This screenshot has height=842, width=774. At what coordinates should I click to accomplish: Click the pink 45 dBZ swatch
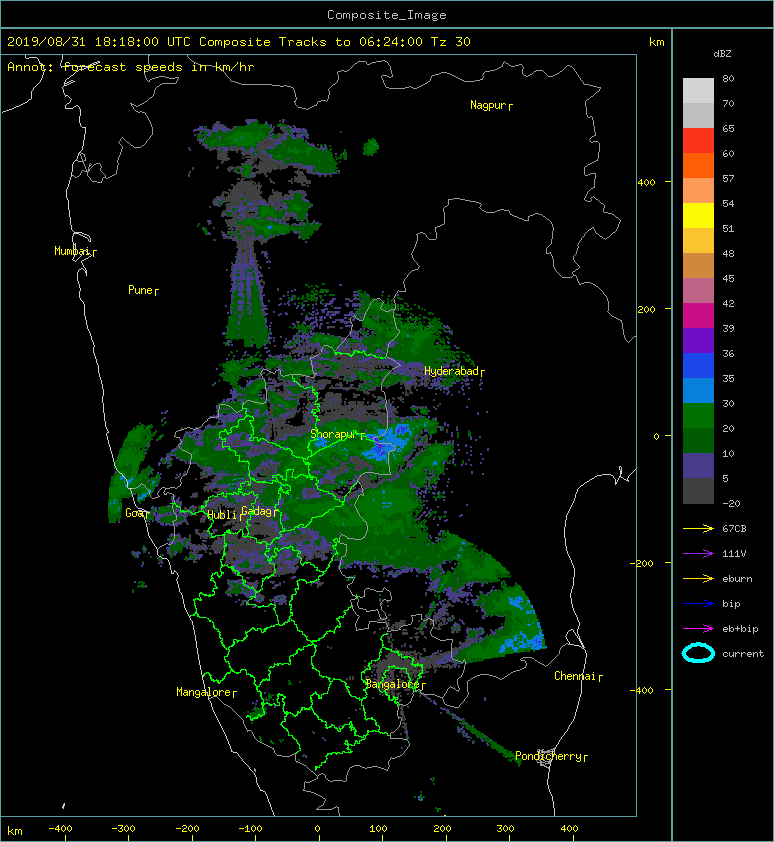tap(698, 291)
